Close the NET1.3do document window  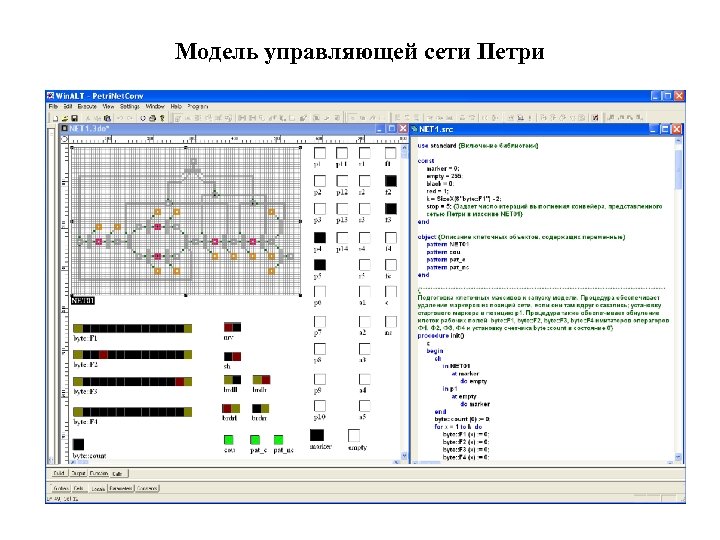[x=403, y=129]
